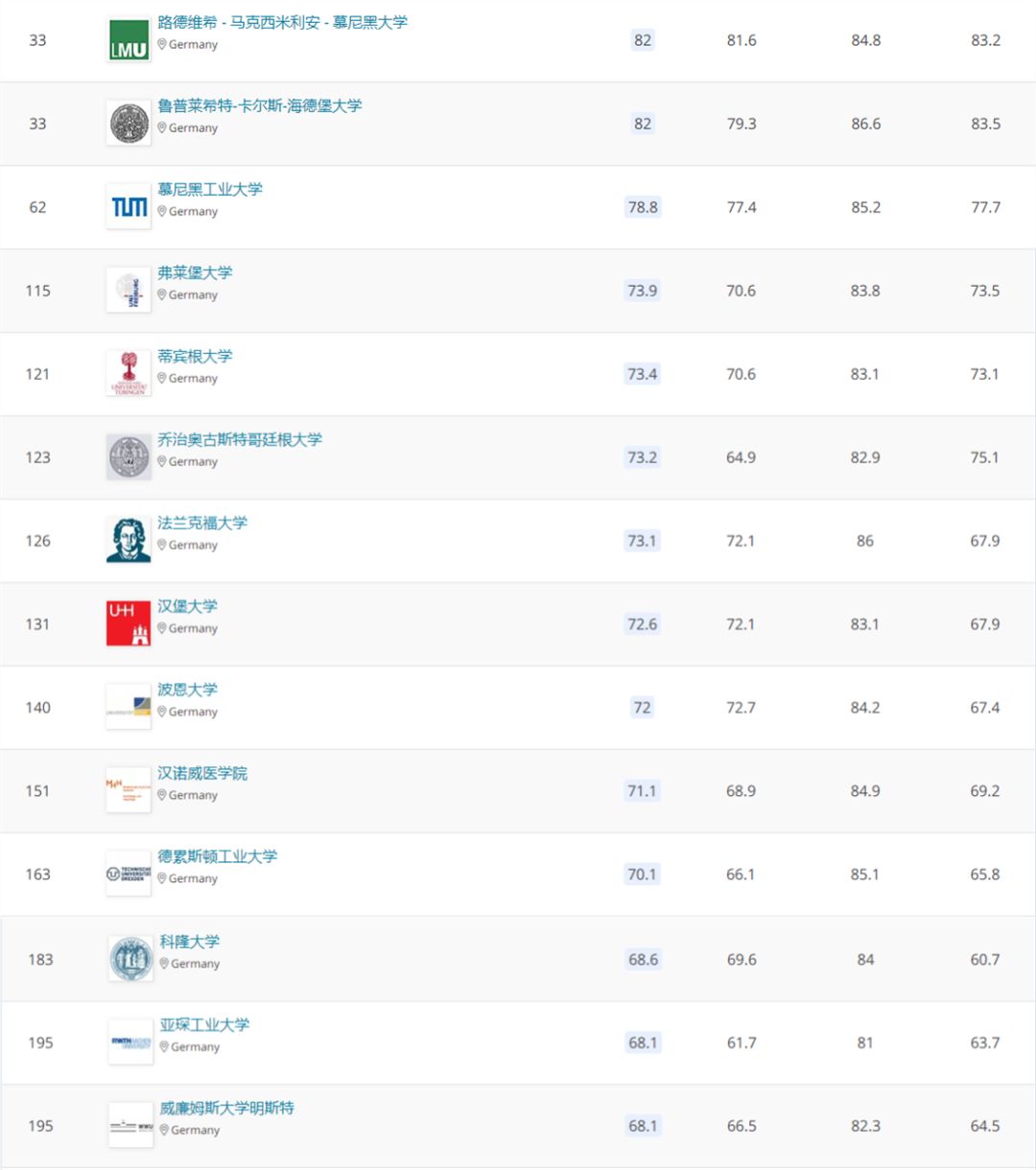
Task: Open the 汉诺威医学院 link
Action: pyautogui.click(x=202, y=773)
